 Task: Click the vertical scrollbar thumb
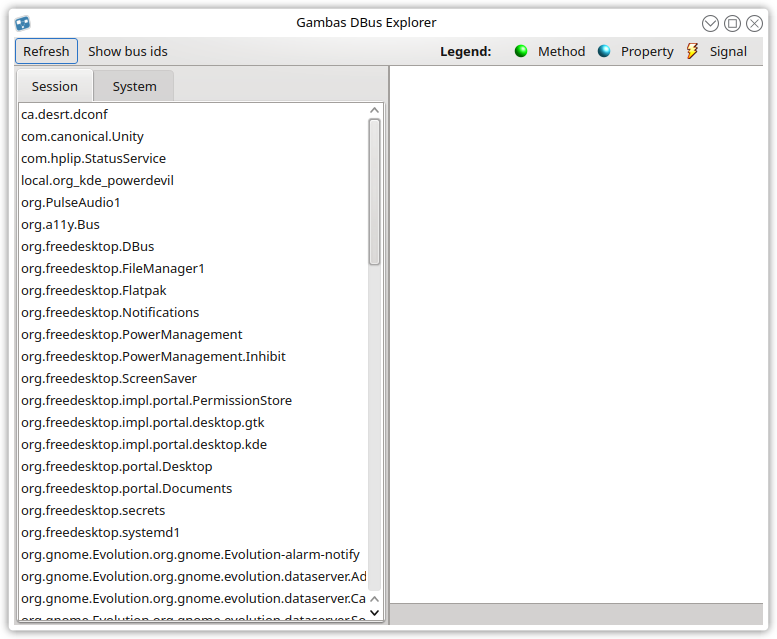pyautogui.click(x=375, y=192)
